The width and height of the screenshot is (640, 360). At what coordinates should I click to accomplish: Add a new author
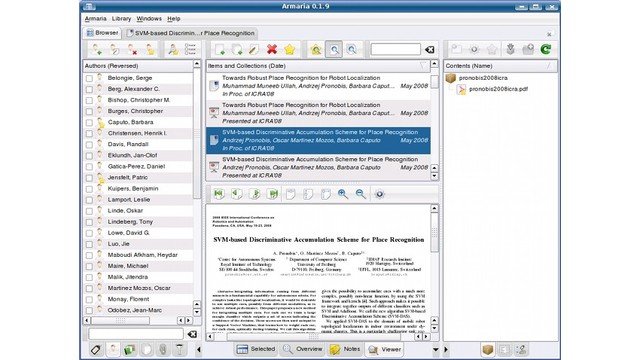point(97,50)
